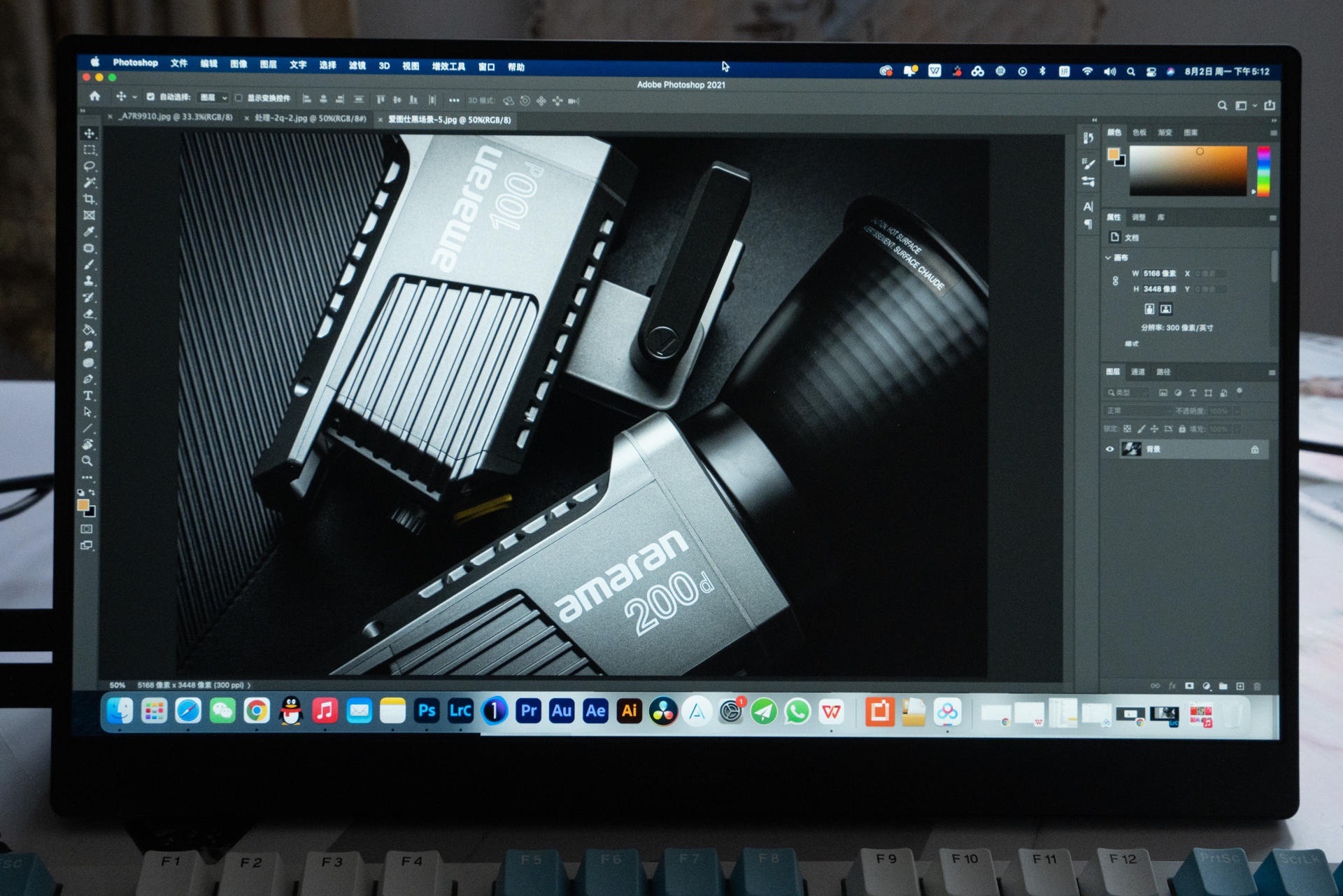Viewport: 1343px width, 896px height.
Task: Open the auto-select 图层 dropdown
Action: (213, 98)
